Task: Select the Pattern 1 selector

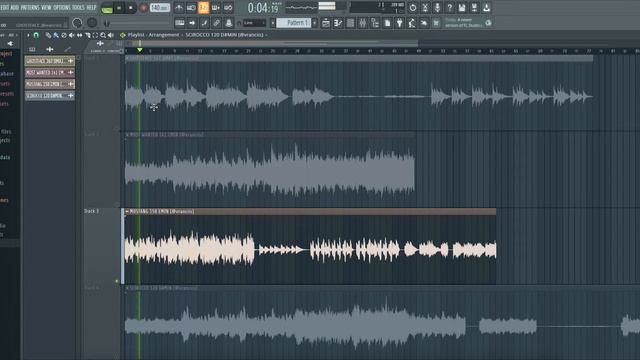Action: tap(294, 23)
